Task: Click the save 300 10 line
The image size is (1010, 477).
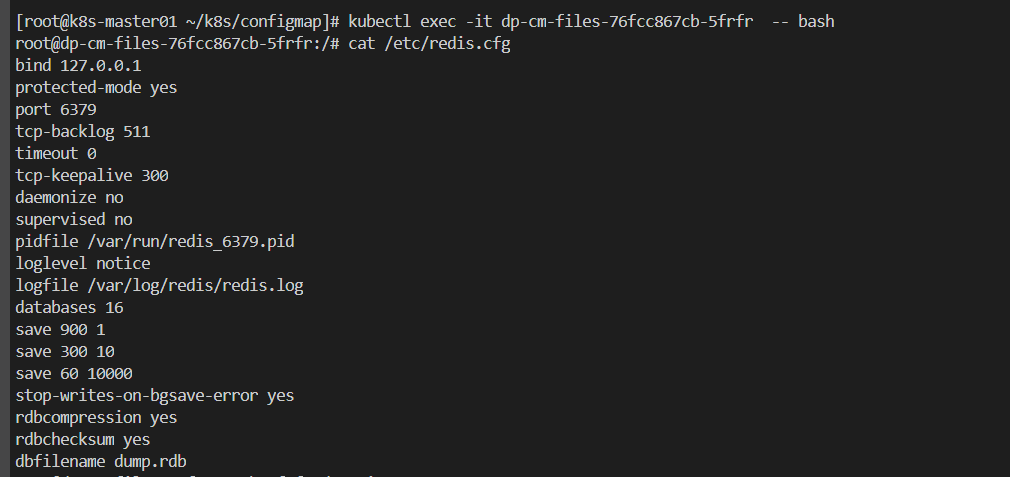Action: pos(65,351)
